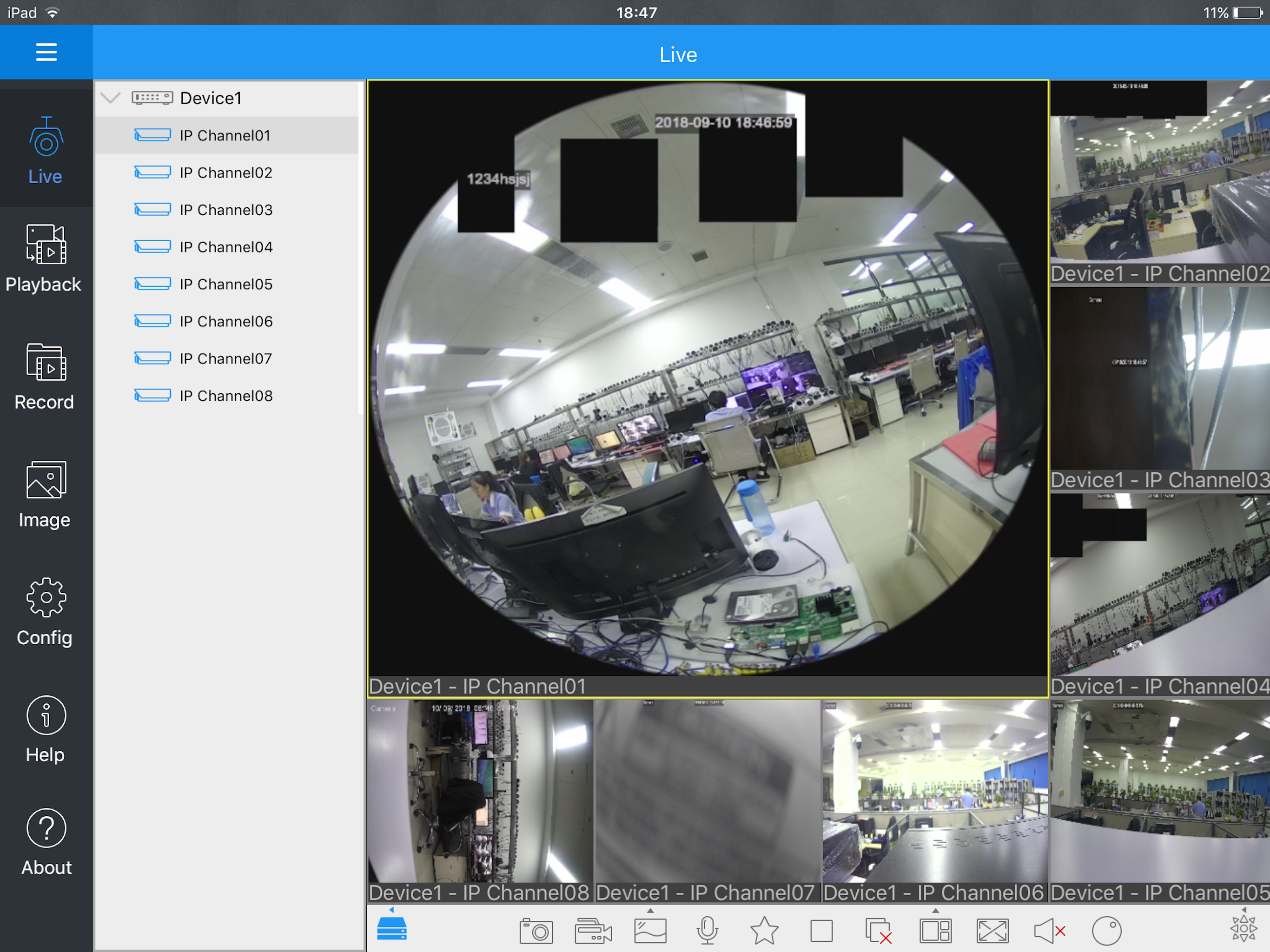Switch to full screen view
The height and width of the screenshot is (952, 1270).
tap(992, 931)
